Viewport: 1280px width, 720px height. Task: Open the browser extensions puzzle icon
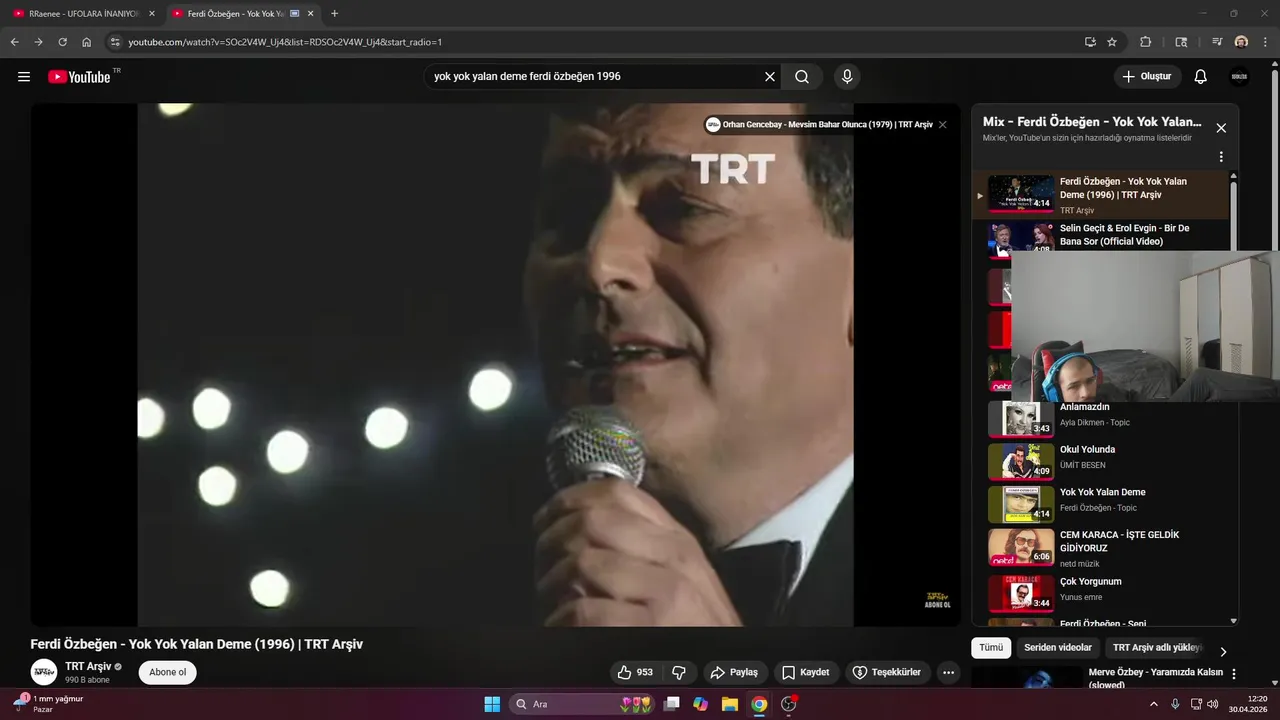coord(1146,42)
